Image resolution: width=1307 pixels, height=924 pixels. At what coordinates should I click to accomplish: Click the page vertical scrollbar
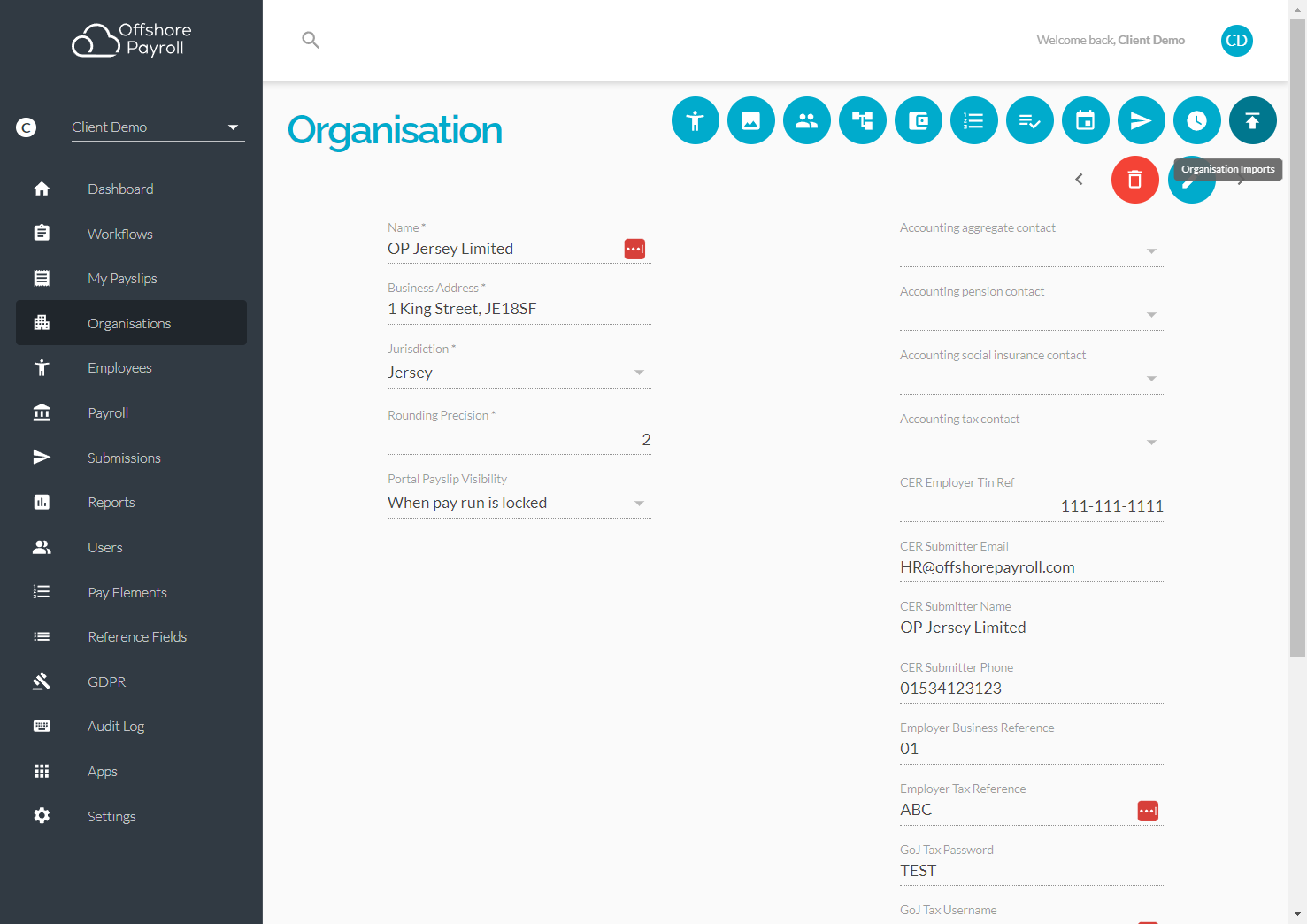coord(1298,336)
